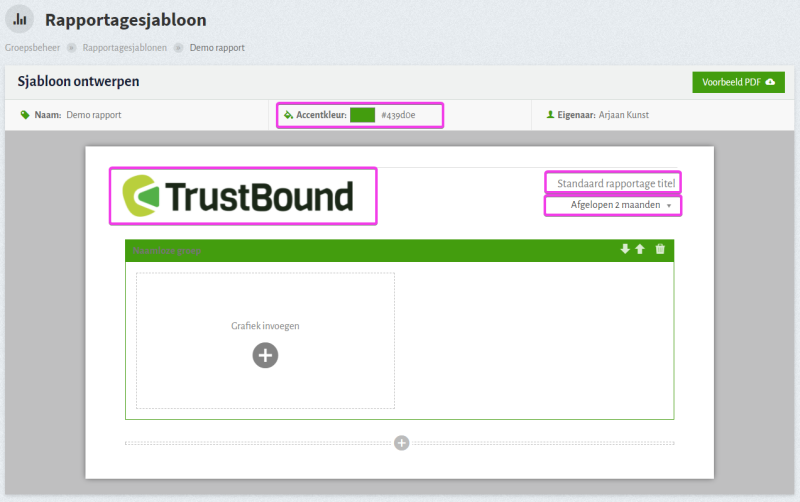
Task: Click the paint bucket Accentkleur icon
Action: [x=288, y=115]
